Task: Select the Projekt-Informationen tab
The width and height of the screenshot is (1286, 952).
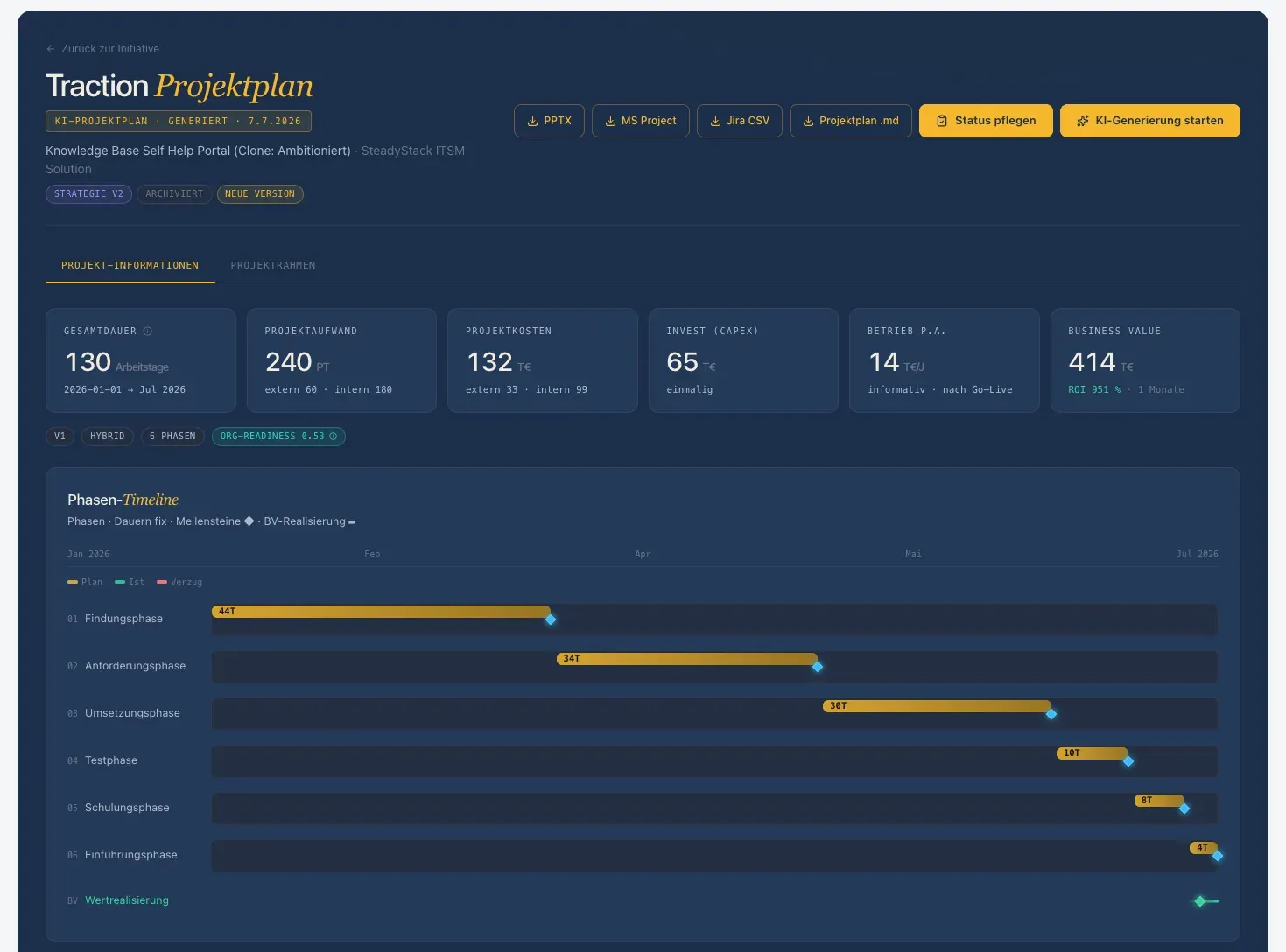Action: [x=130, y=265]
